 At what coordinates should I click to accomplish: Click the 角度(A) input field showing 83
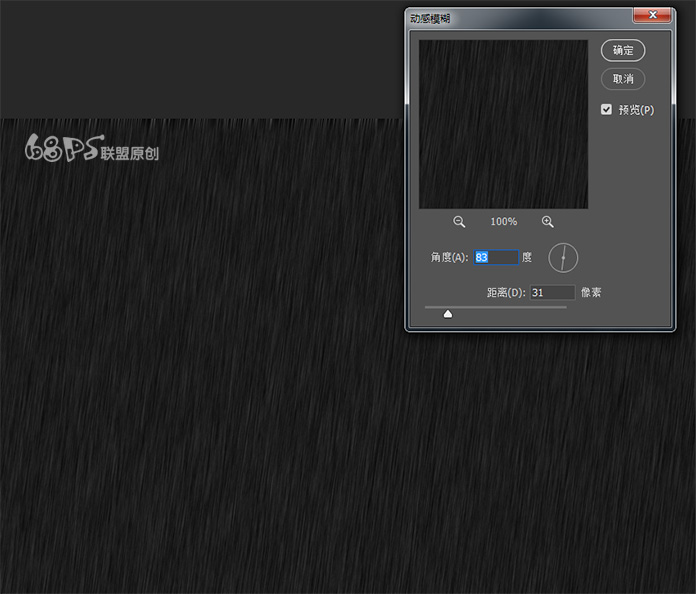(496, 257)
